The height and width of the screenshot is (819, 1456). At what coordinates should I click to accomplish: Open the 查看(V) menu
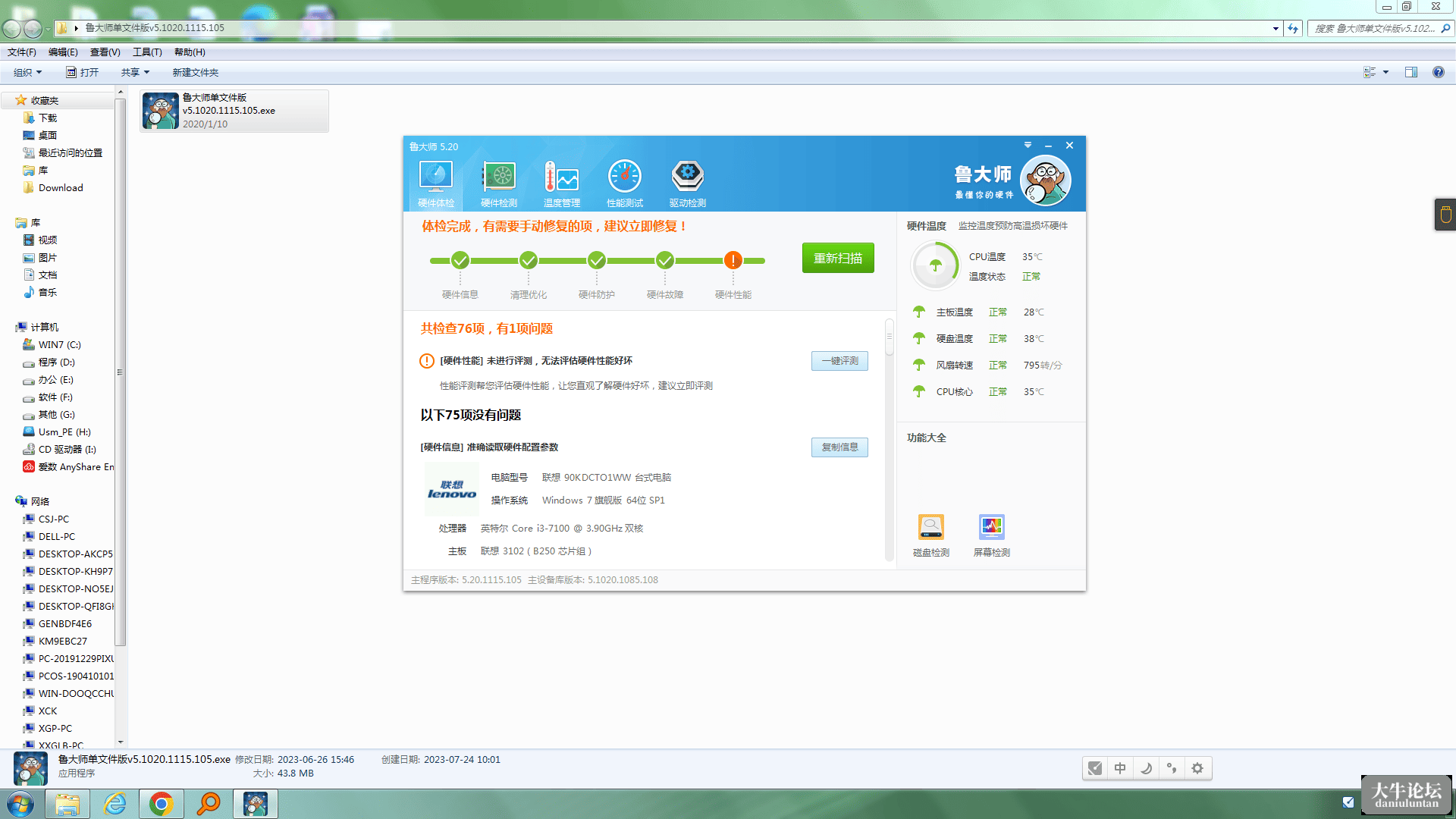[105, 52]
